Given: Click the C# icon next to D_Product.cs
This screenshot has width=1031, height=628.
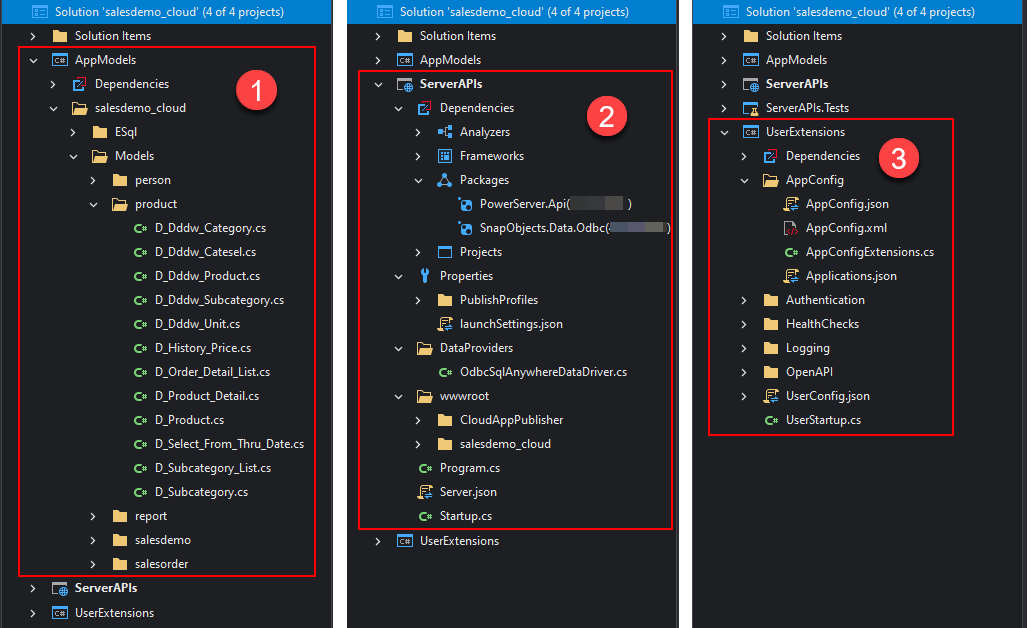Looking at the screenshot, I should point(140,420).
